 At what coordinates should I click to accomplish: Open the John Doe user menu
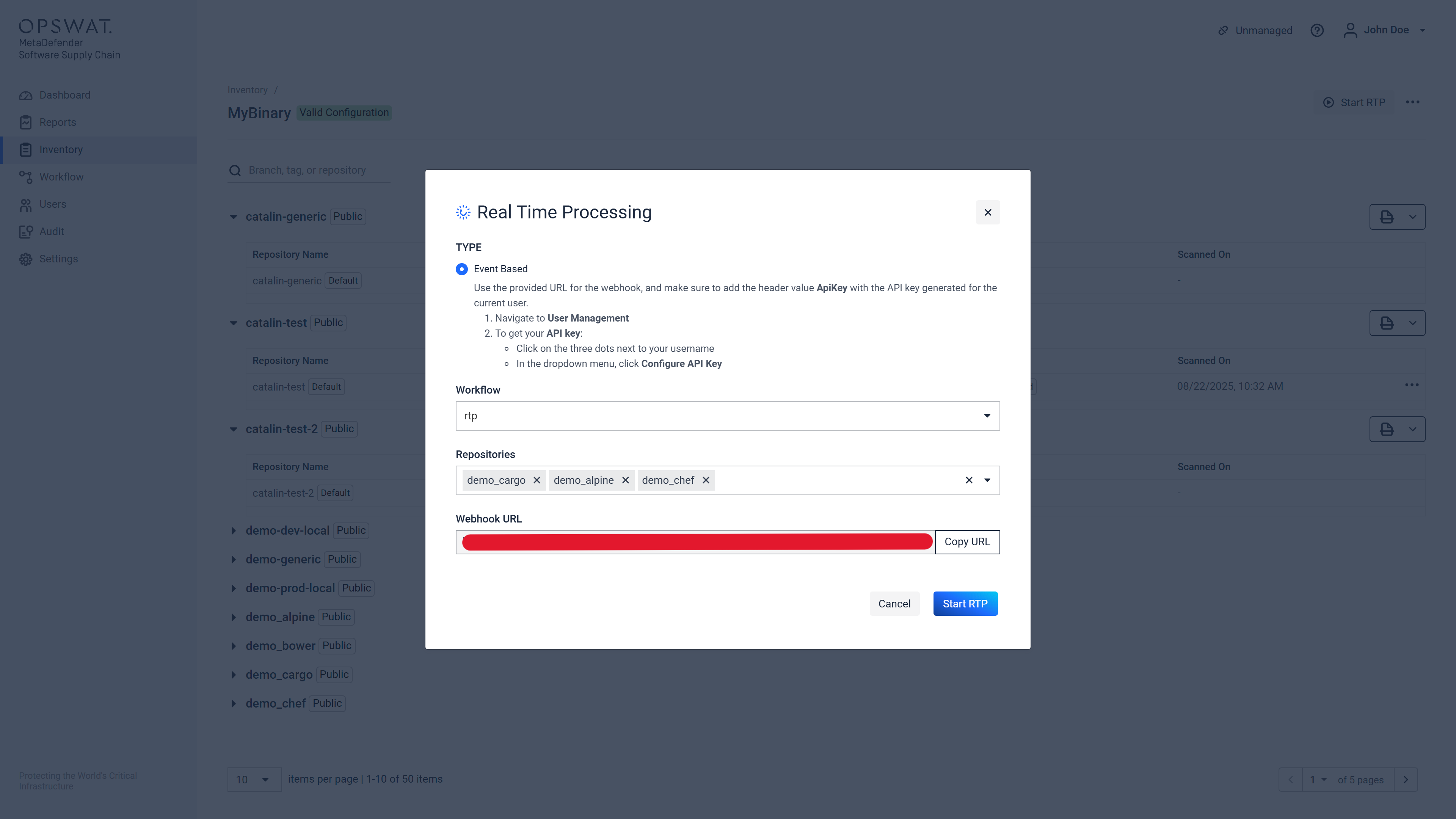pyautogui.click(x=1385, y=30)
